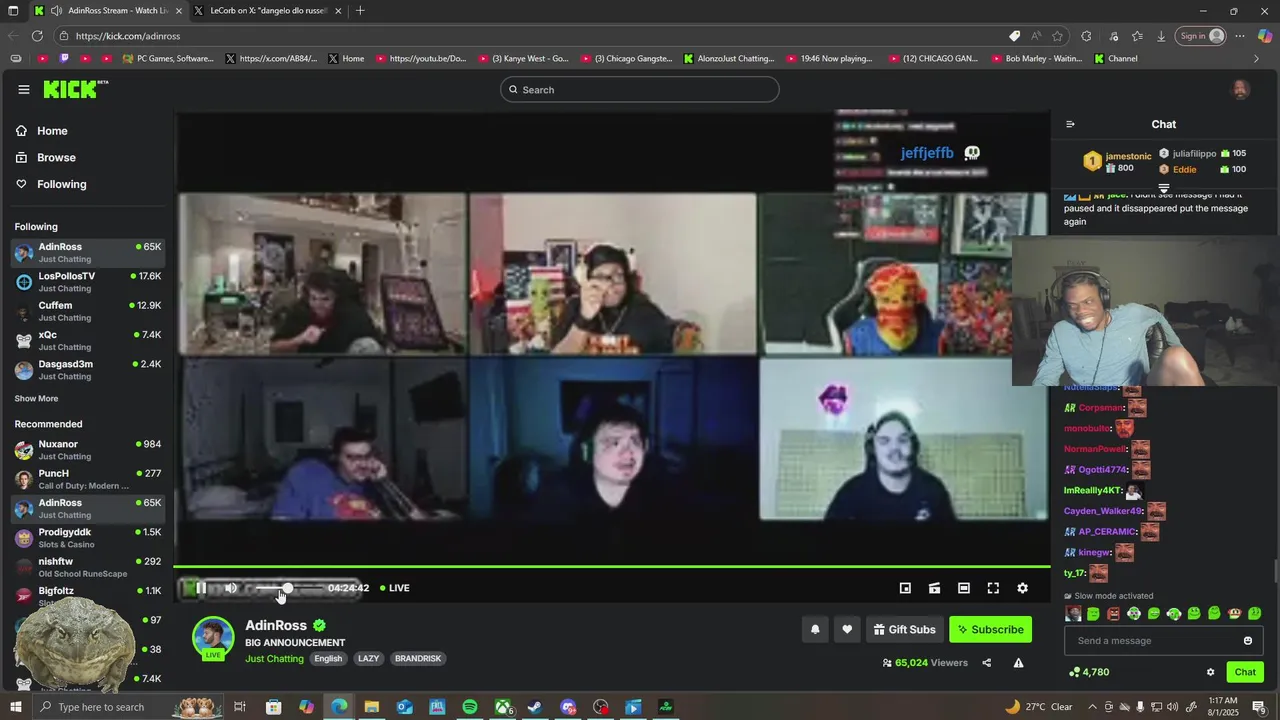This screenshot has height=720, width=1280.
Task: Select the LAZY tag
Action: coord(369,659)
